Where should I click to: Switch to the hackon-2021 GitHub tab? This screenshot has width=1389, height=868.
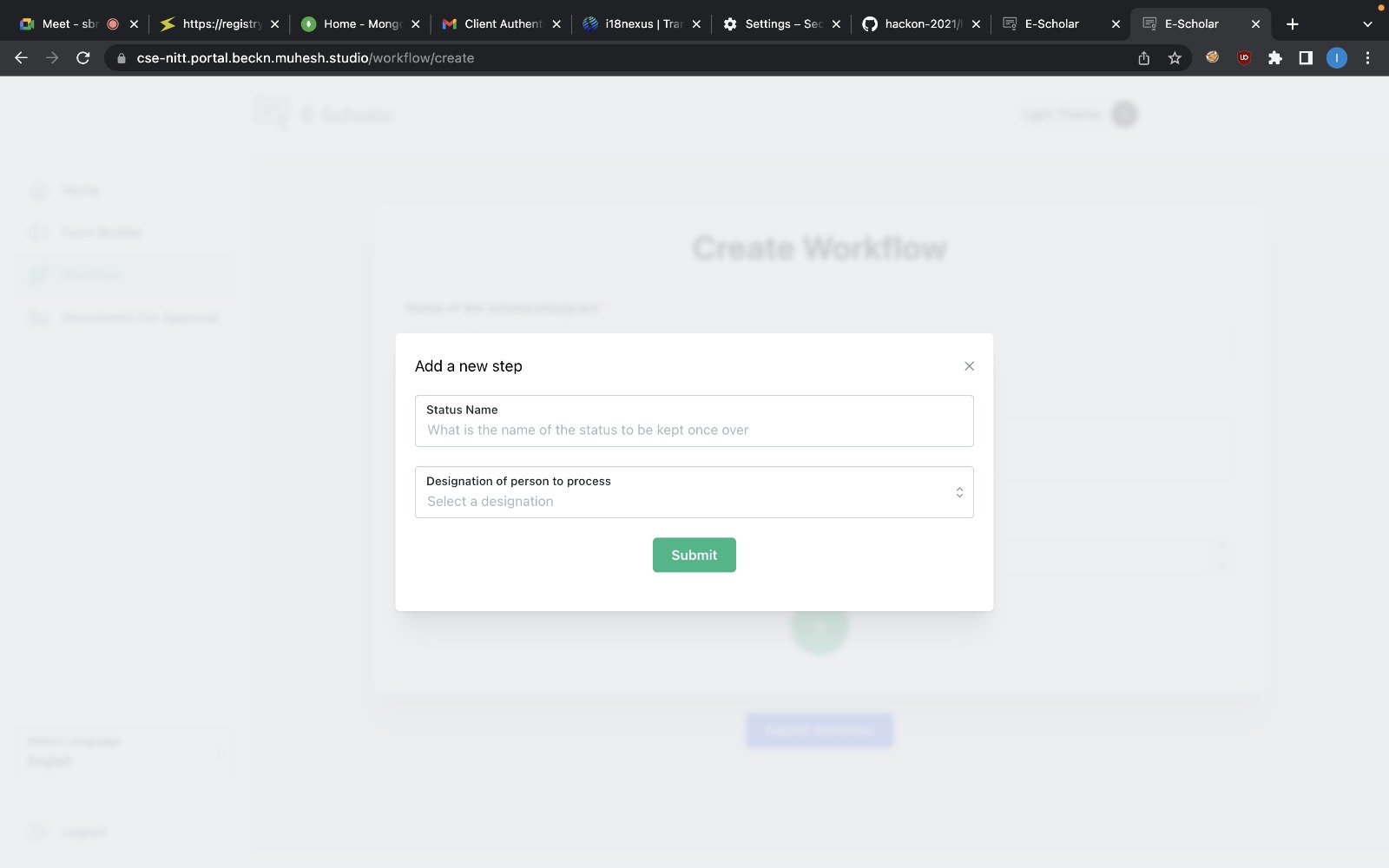coord(923,24)
